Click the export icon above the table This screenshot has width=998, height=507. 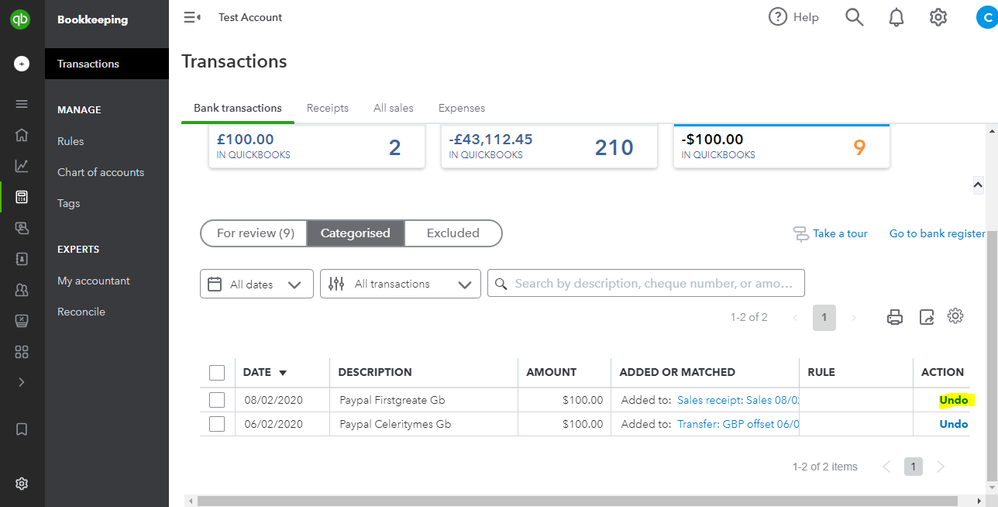coord(927,317)
